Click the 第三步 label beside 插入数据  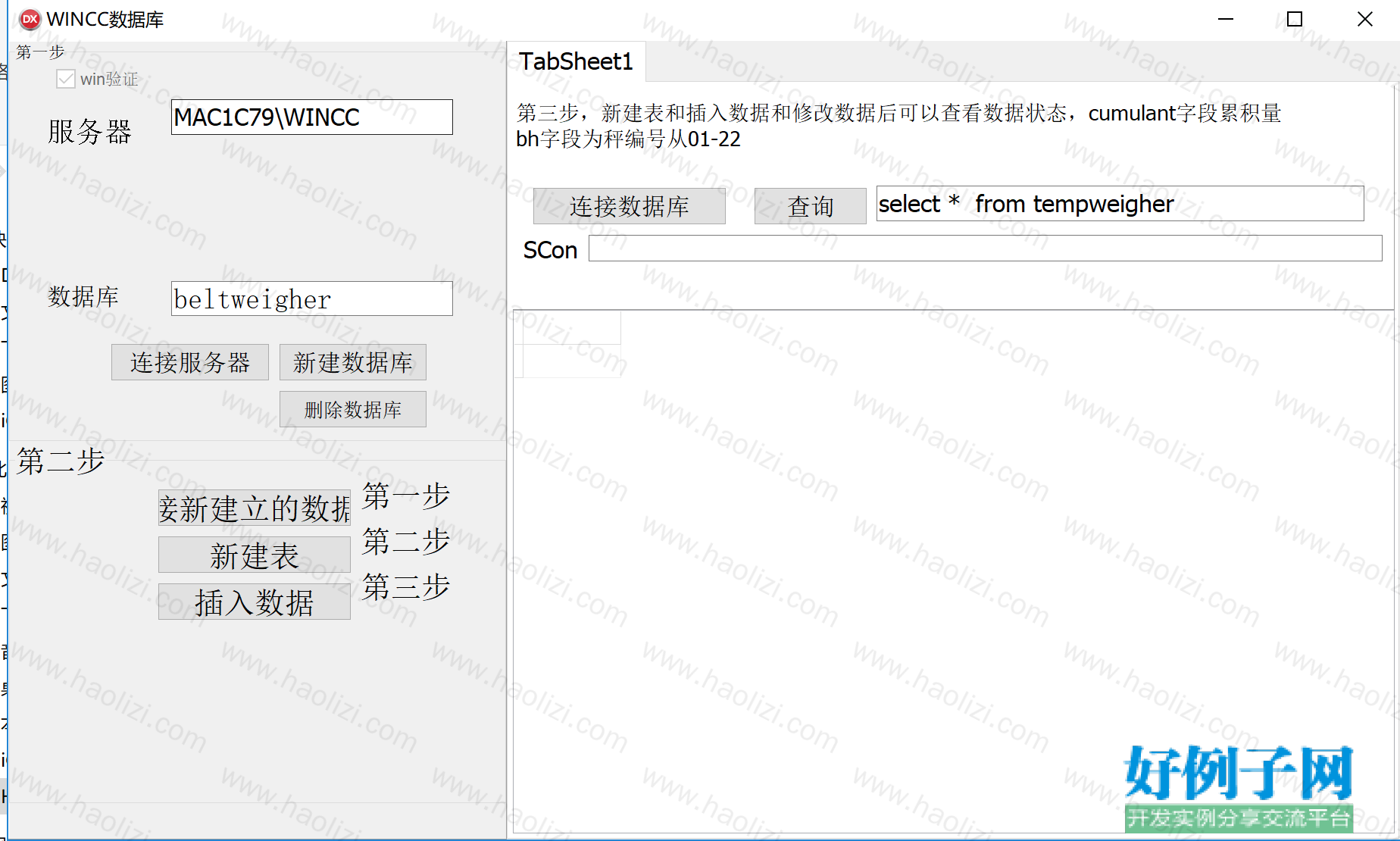tap(406, 587)
